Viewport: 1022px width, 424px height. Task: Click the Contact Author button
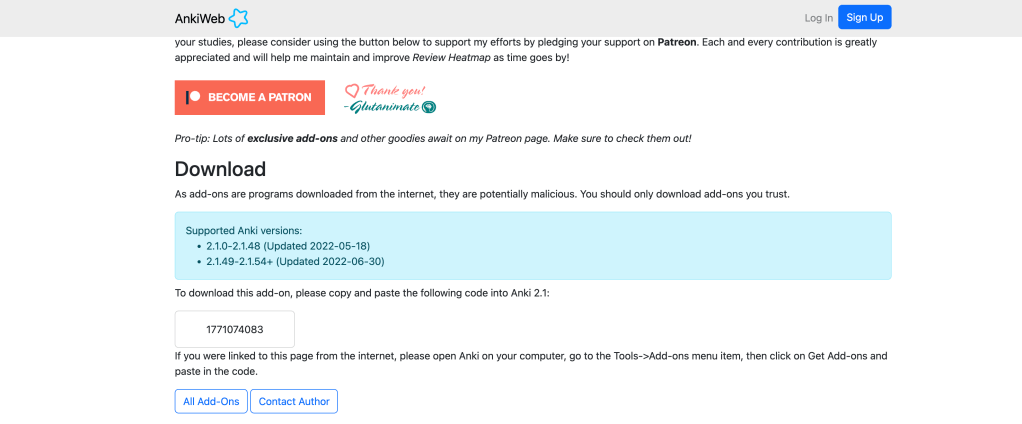[294, 401]
